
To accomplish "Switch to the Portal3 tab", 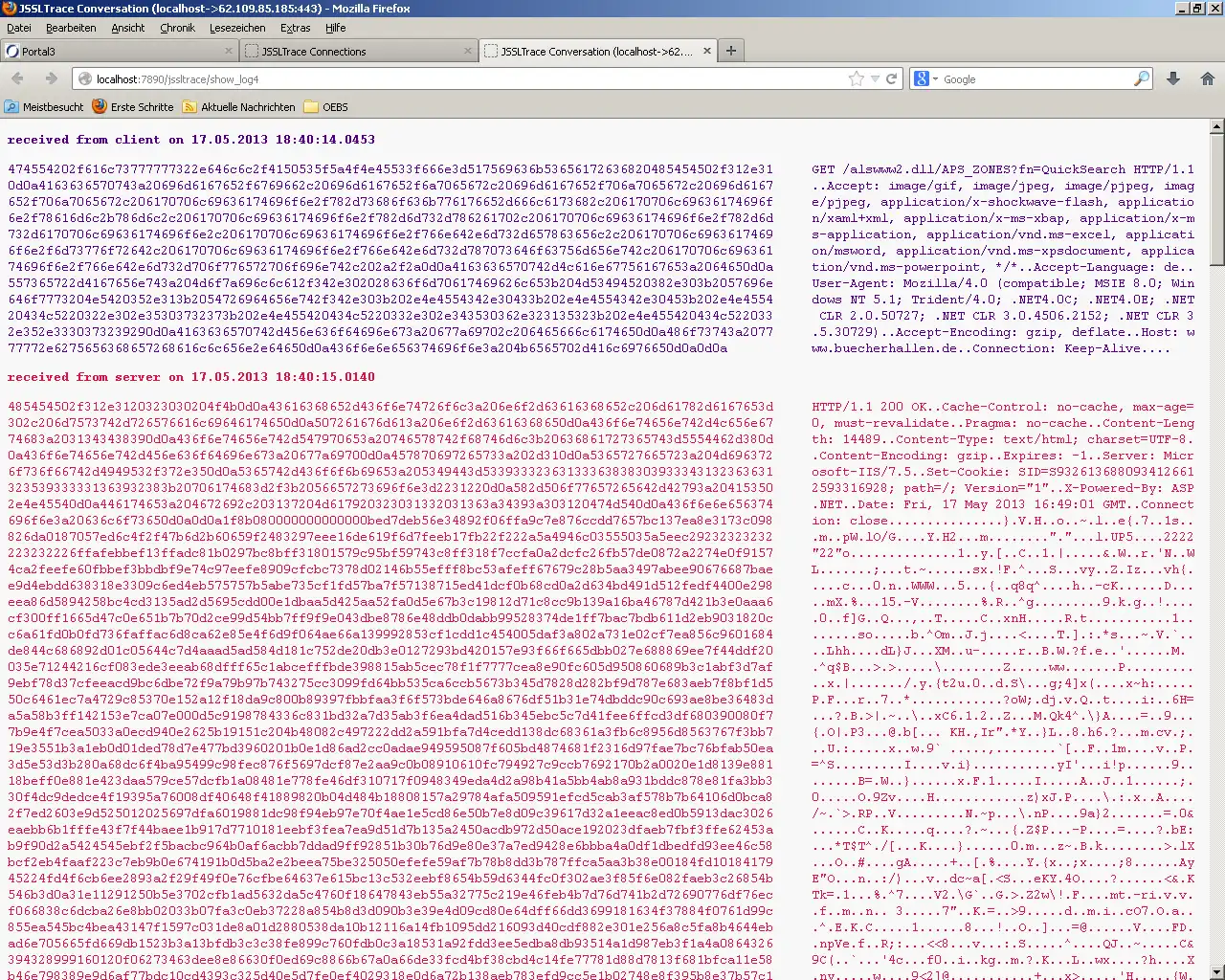I will coord(120,51).
